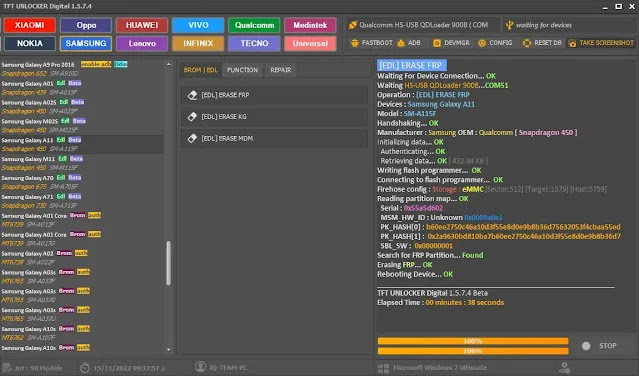Image resolution: width=639 pixels, height=376 pixels.
Task: Choose the INFINIX brand button
Action: 198,44
